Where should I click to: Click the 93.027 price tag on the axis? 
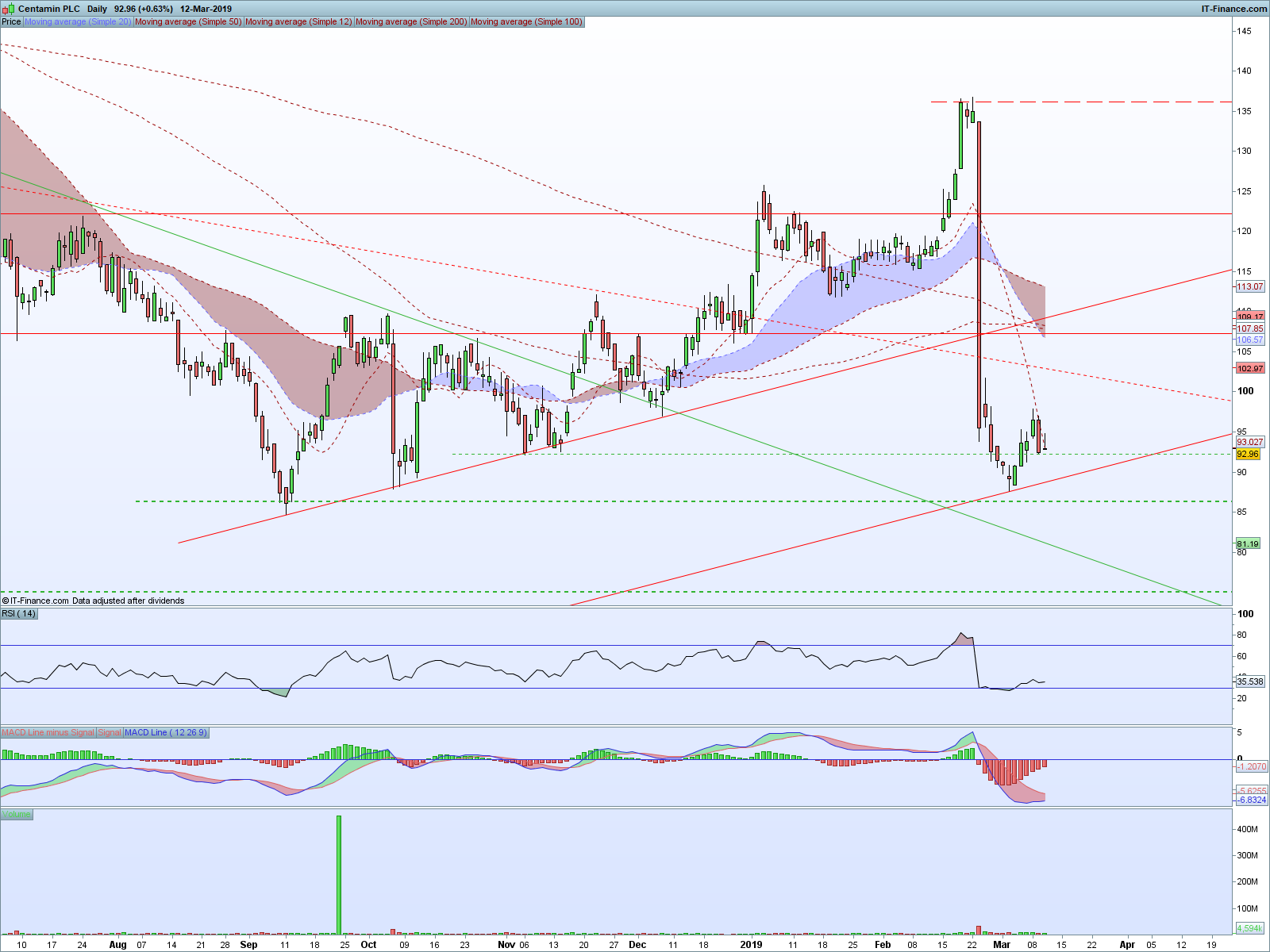pos(1250,442)
